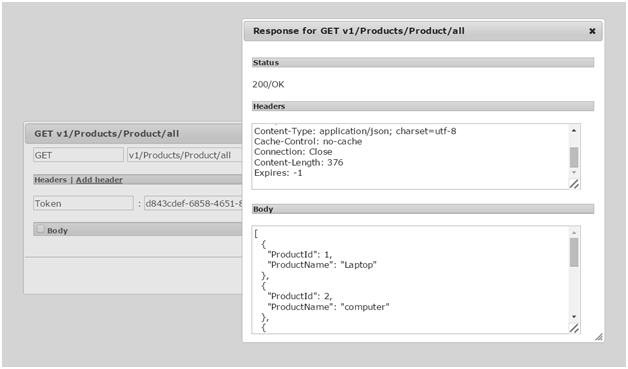Click the Body section bar in Response dialog
The width and height of the screenshot is (628, 369).
pos(423,209)
